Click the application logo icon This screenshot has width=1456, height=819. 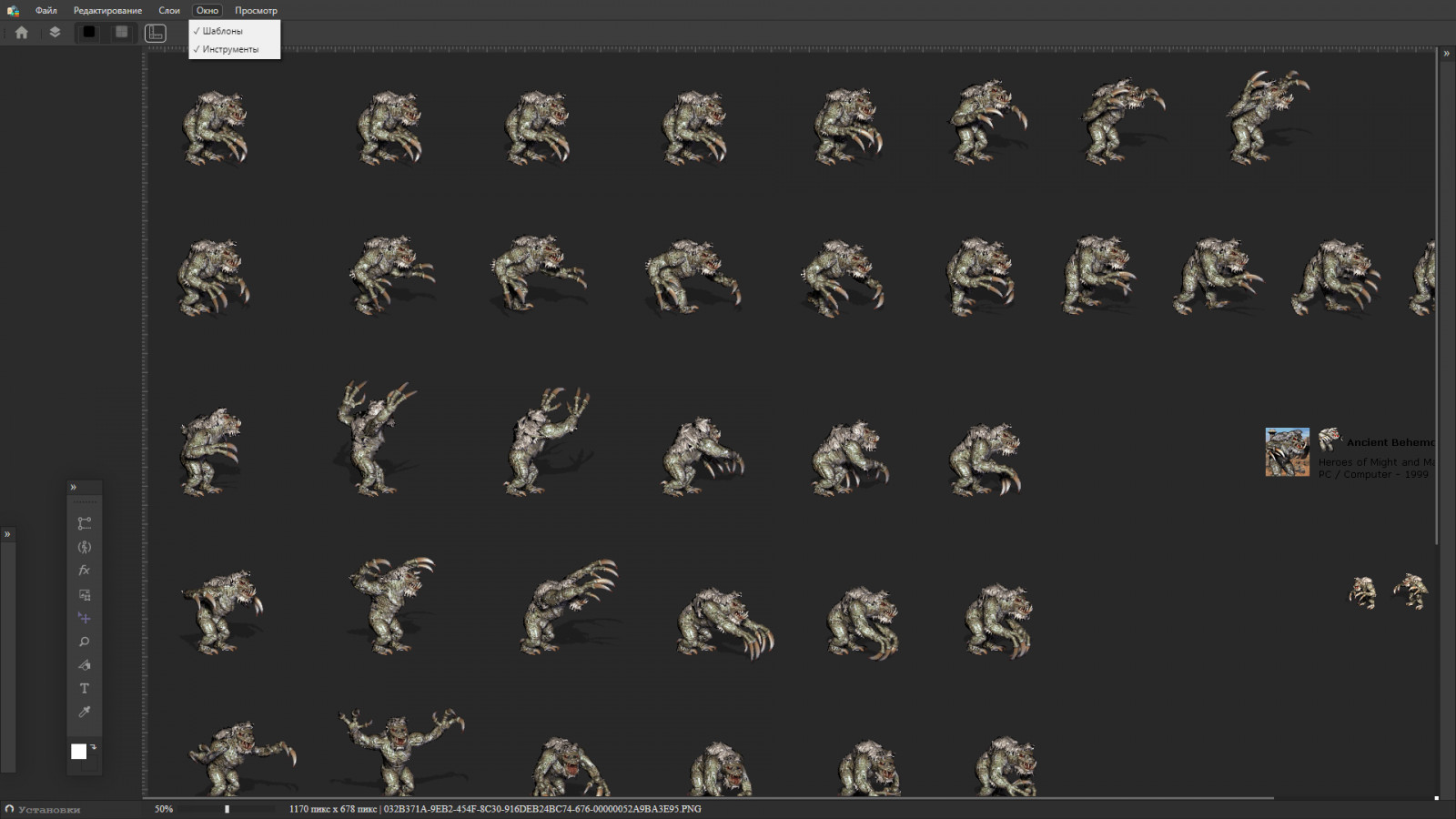click(x=13, y=11)
